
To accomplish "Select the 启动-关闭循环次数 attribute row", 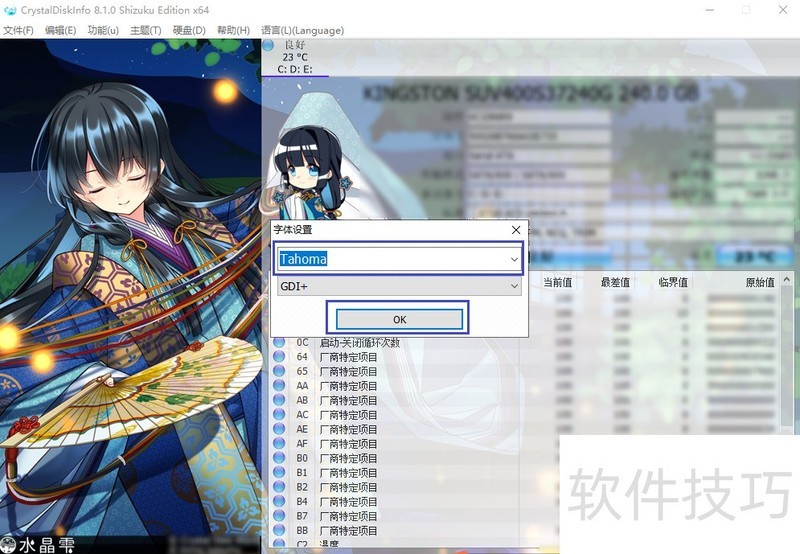I will click(360, 343).
